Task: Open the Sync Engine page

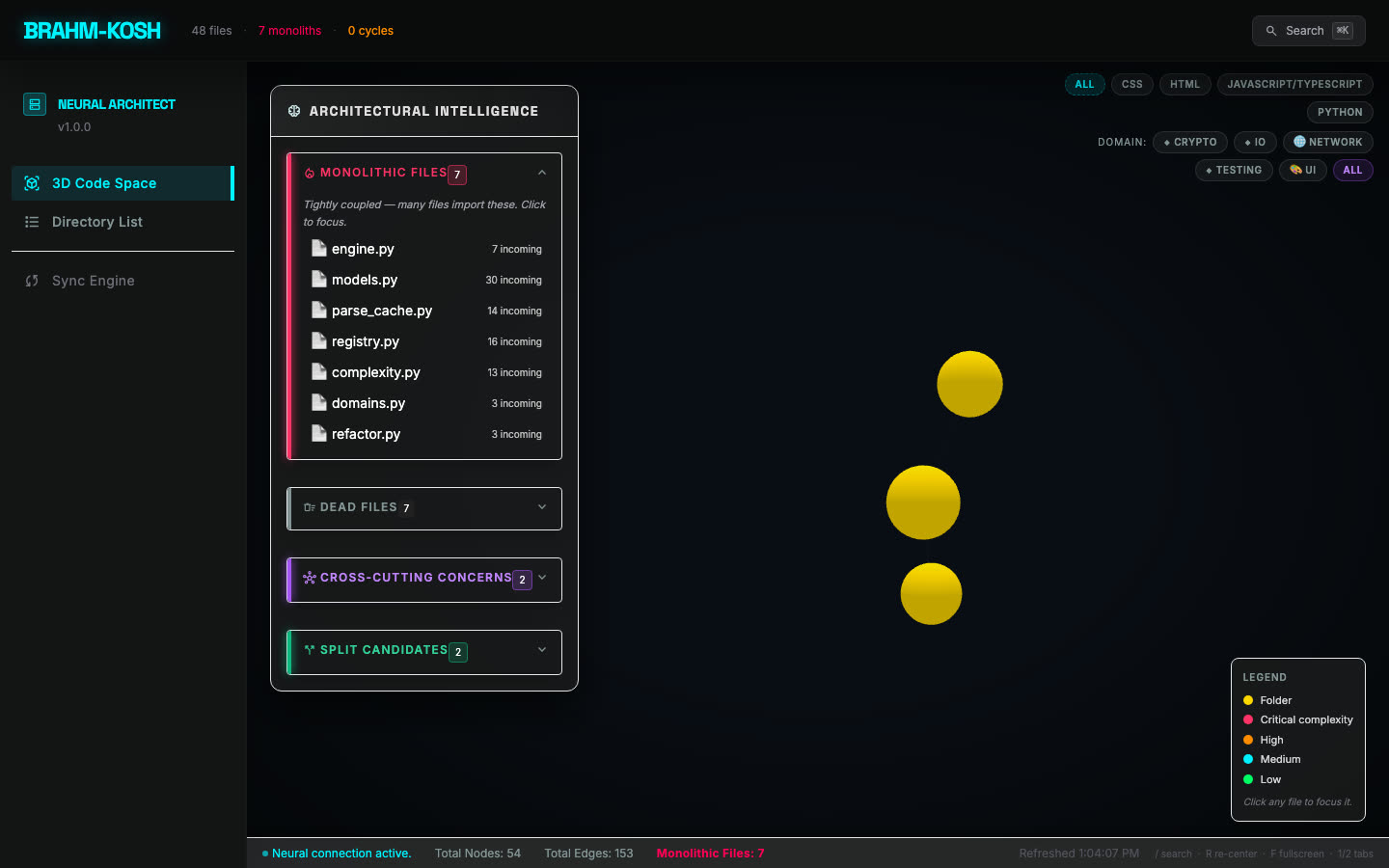Action: (x=123, y=281)
